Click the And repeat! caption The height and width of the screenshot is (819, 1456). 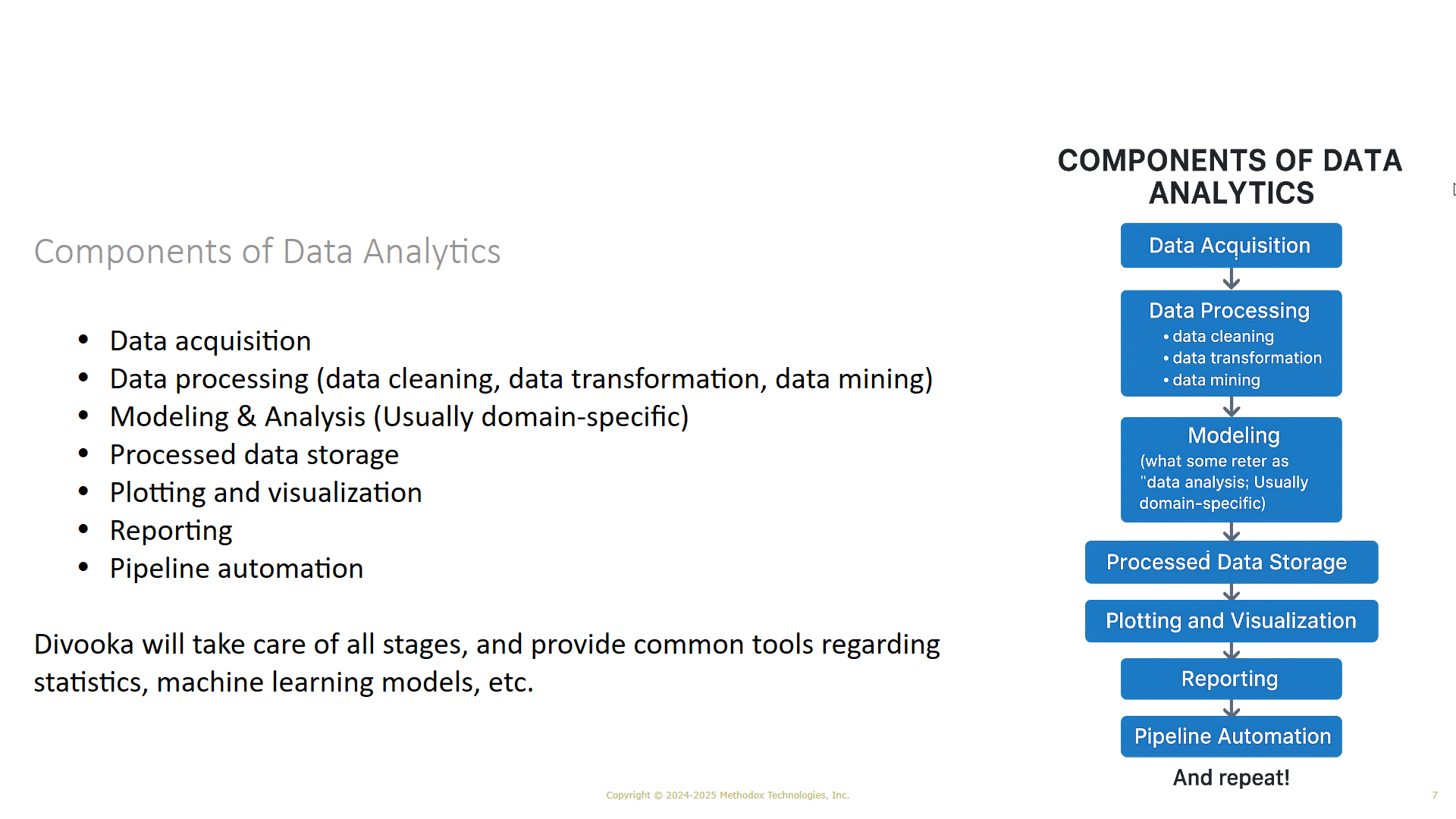click(x=1231, y=778)
